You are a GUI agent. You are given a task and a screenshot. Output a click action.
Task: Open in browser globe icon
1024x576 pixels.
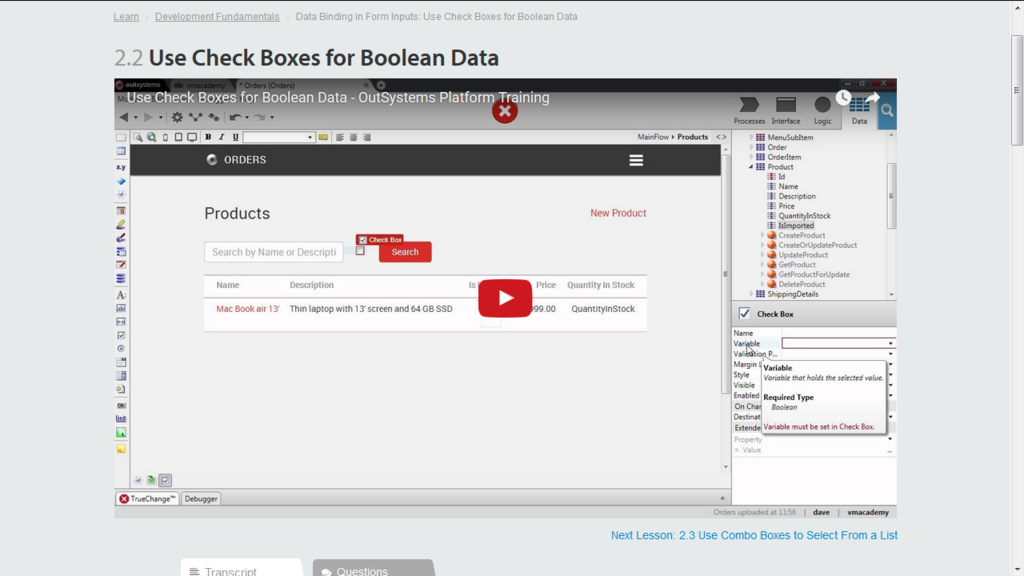point(152,137)
